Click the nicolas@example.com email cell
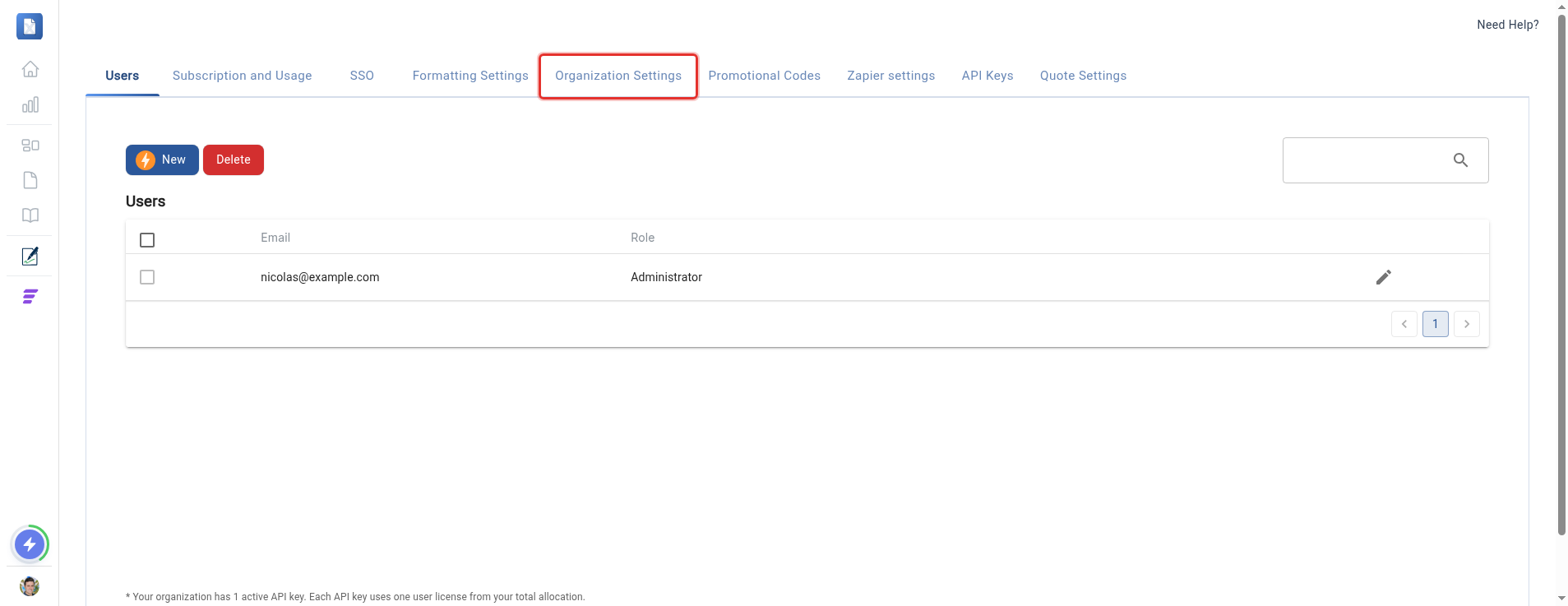The image size is (1568, 606). click(x=320, y=277)
